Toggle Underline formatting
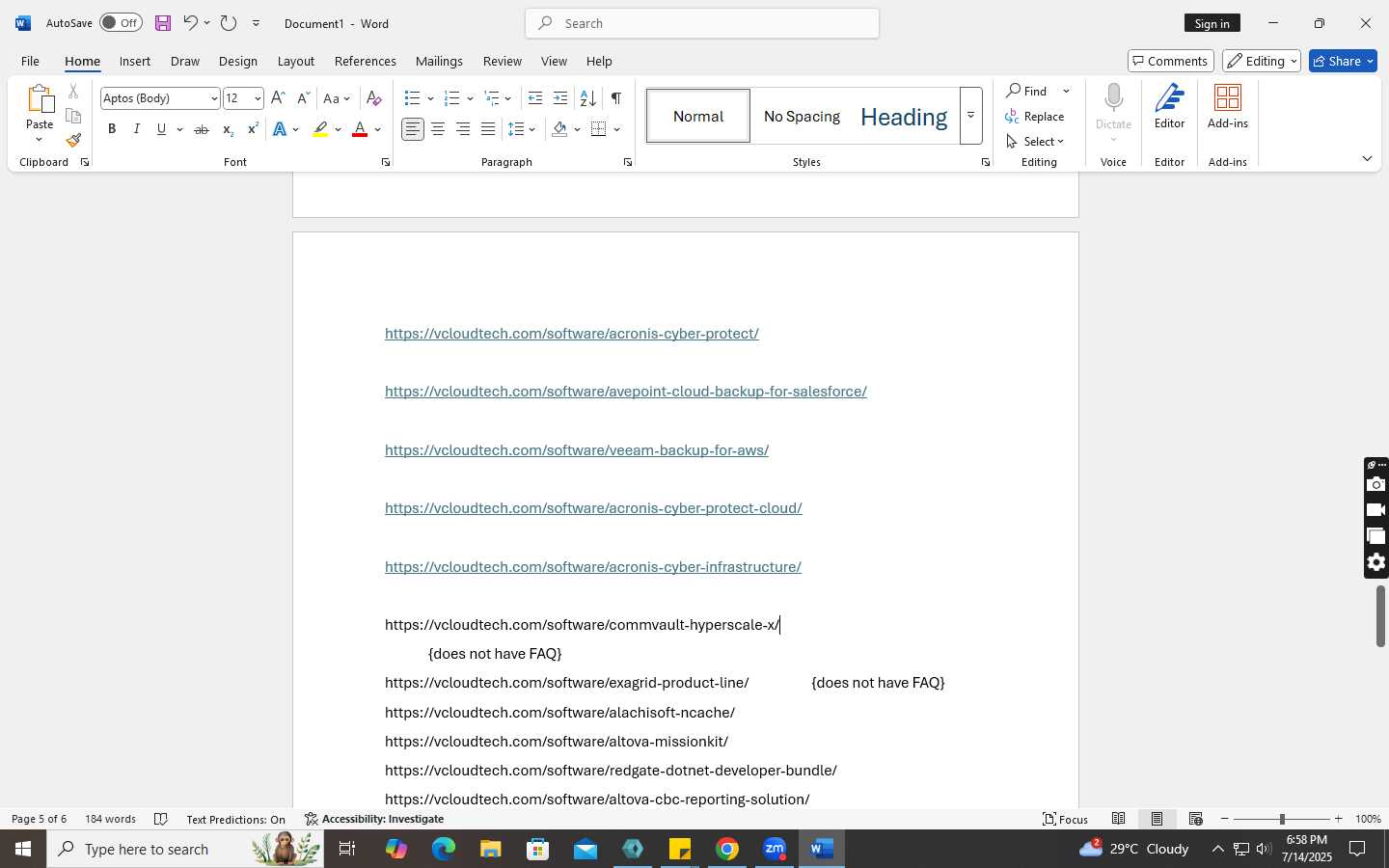The height and width of the screenshot is (868, 1389). point(162,129)
